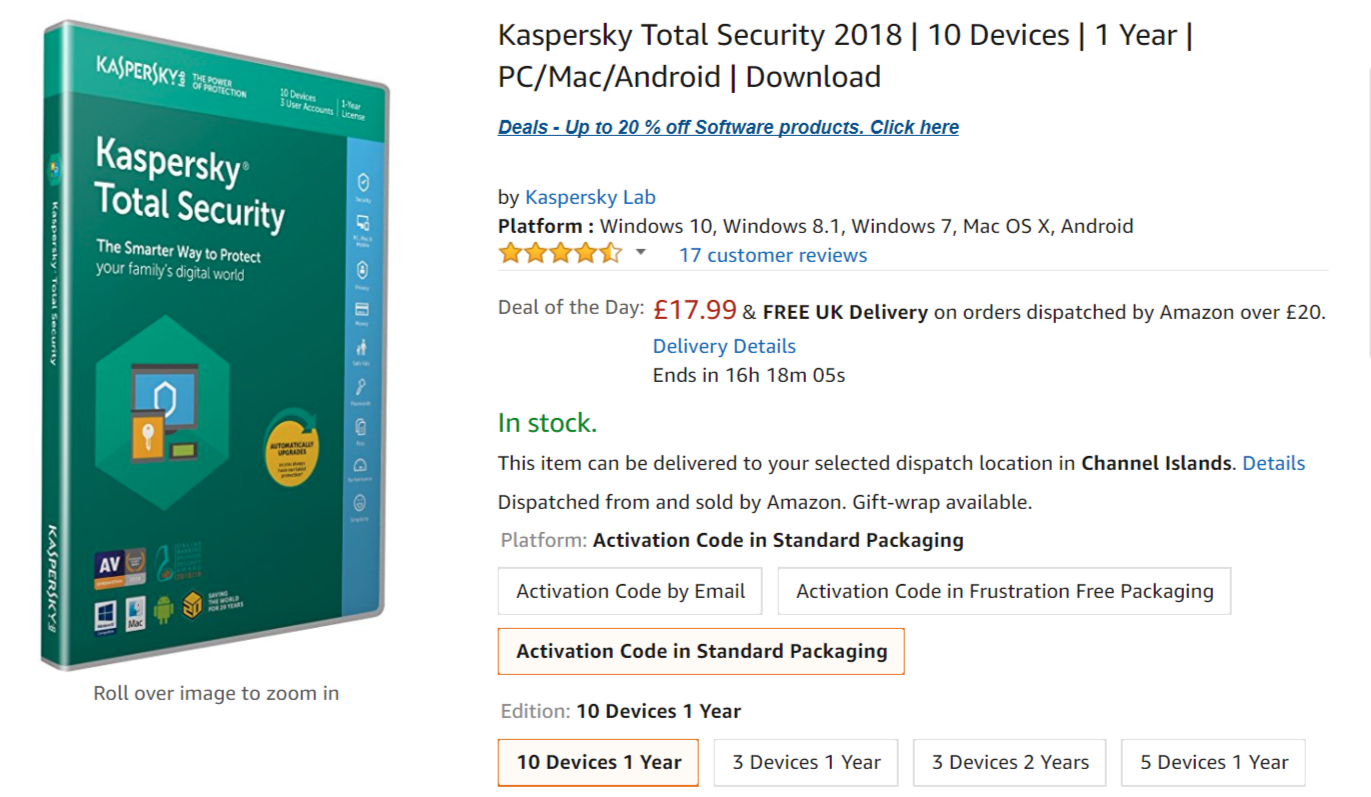Click the yellow Automatically Upgrades badge
Screen dimensions: 1371x797
point(292,446)
